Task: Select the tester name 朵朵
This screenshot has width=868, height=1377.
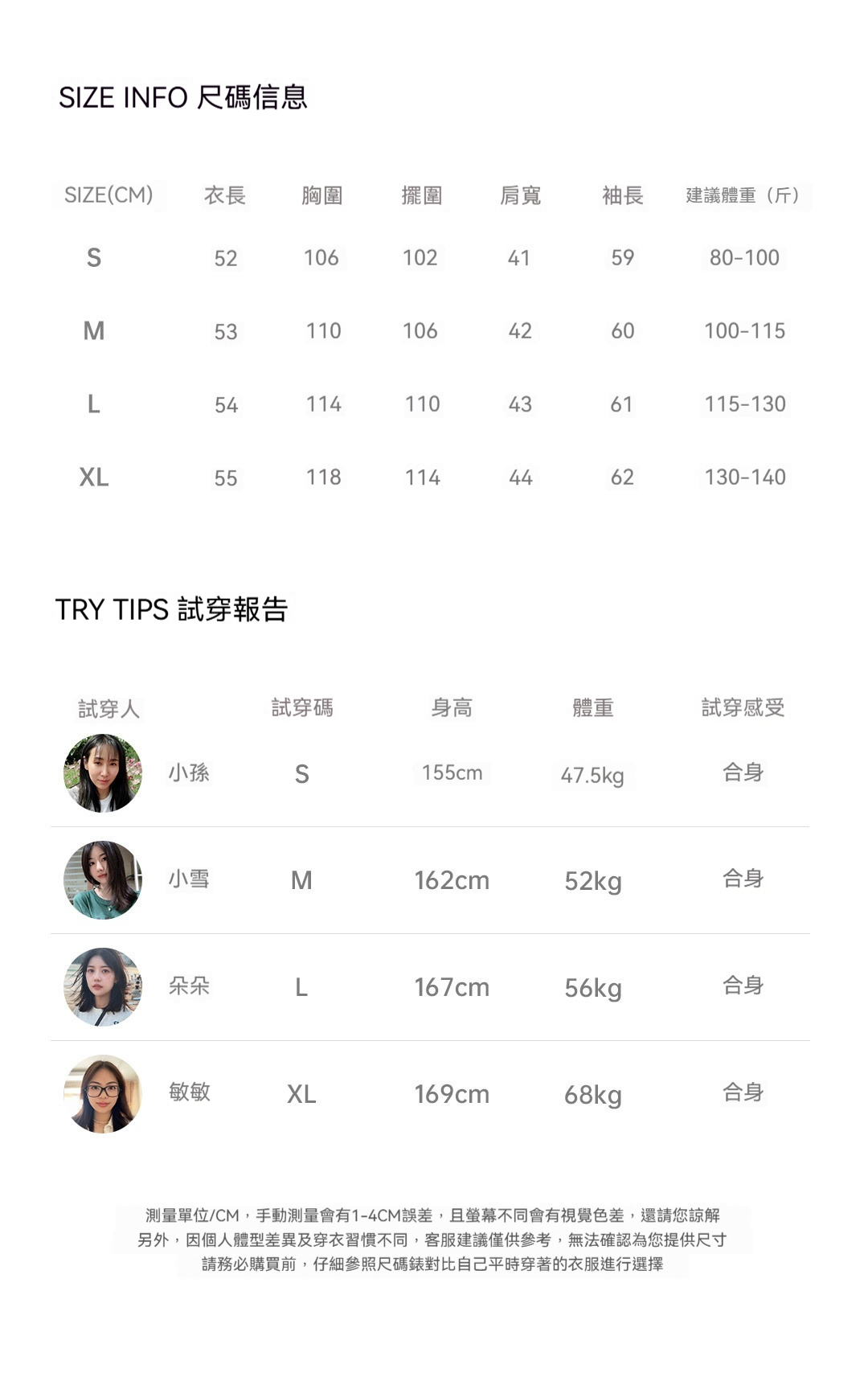Action: pos(189,986)
